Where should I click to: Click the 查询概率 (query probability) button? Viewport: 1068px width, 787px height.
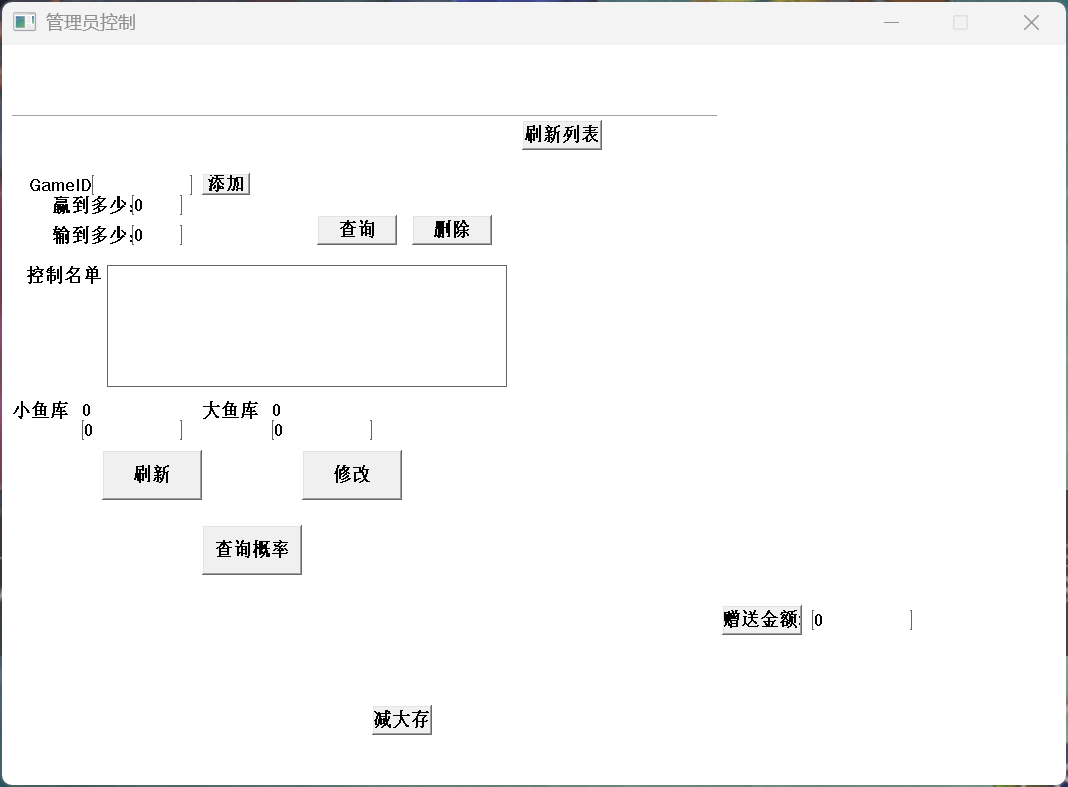click(251, 548)
